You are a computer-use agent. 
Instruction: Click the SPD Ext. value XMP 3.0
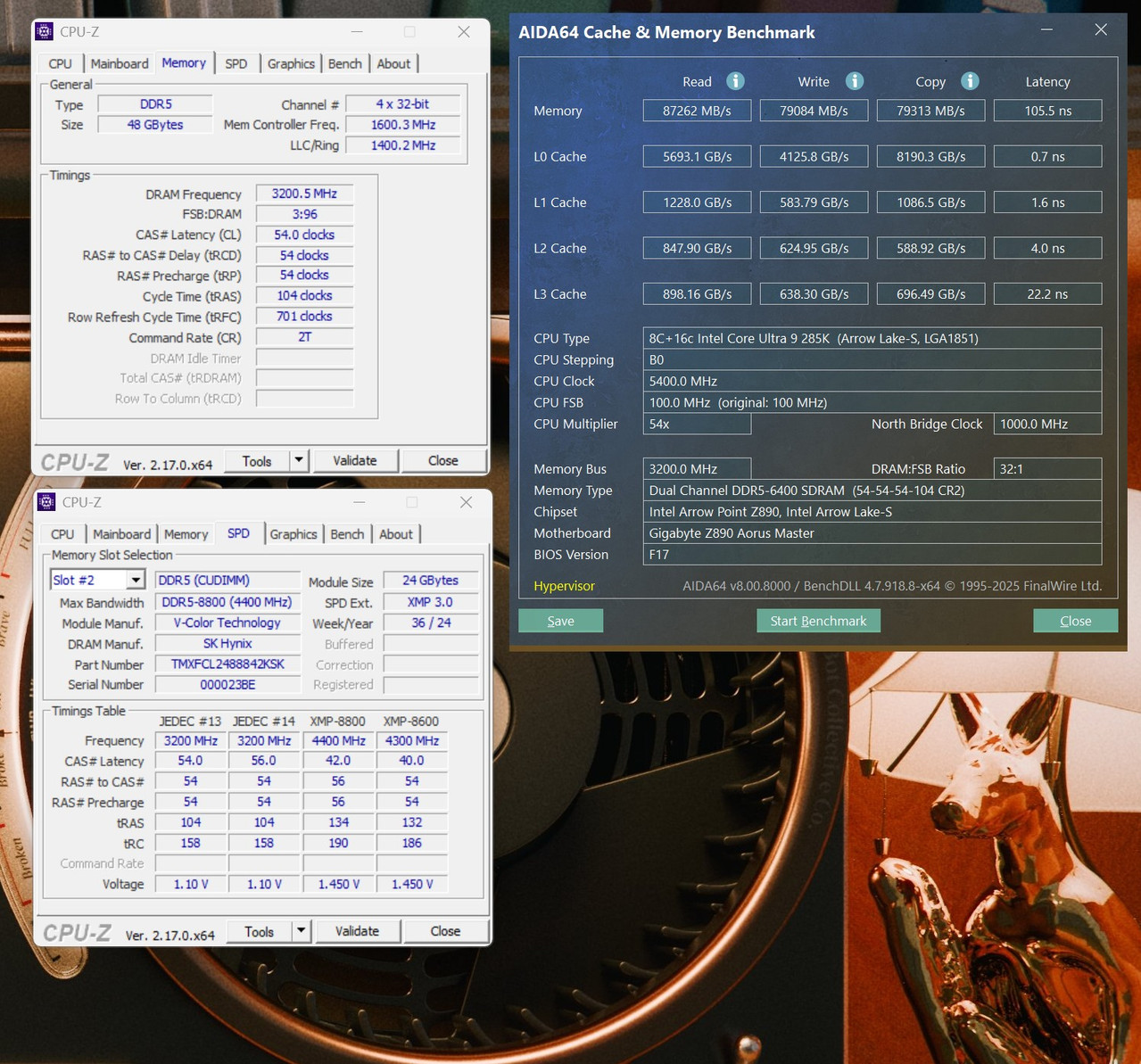(430, 602)
